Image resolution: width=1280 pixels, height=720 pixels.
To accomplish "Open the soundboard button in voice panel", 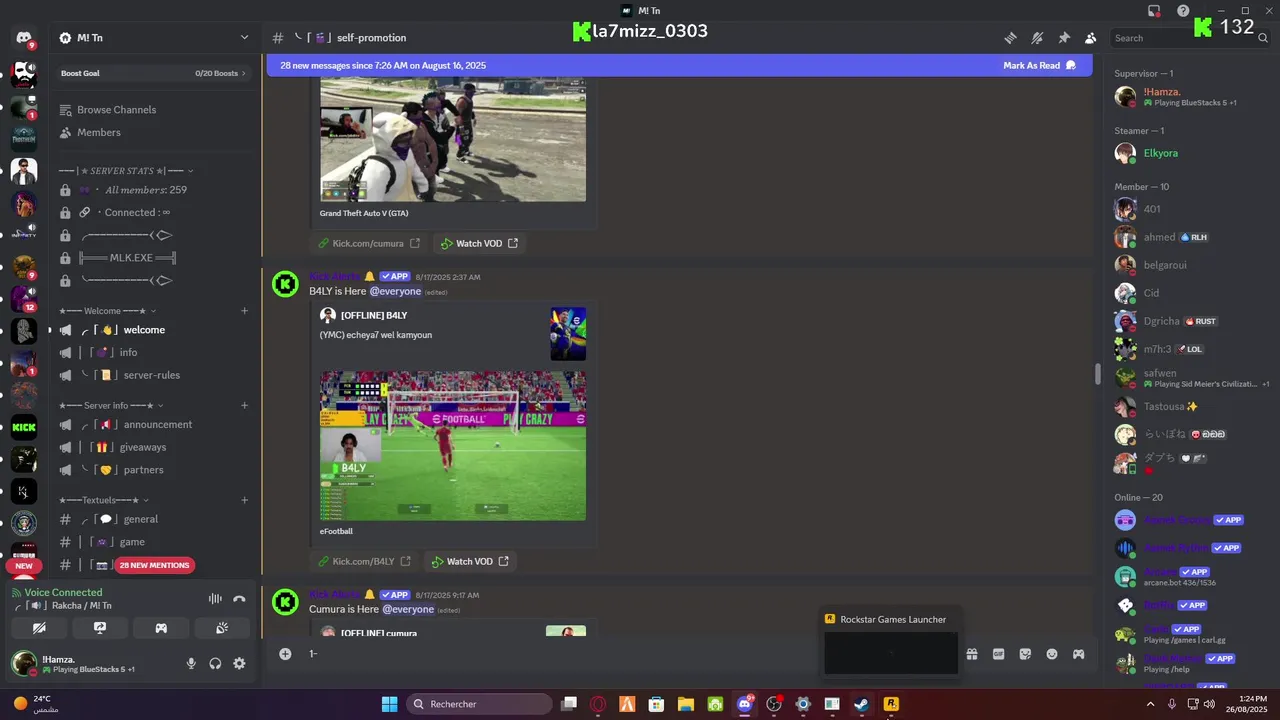I will tap(222, 628).
